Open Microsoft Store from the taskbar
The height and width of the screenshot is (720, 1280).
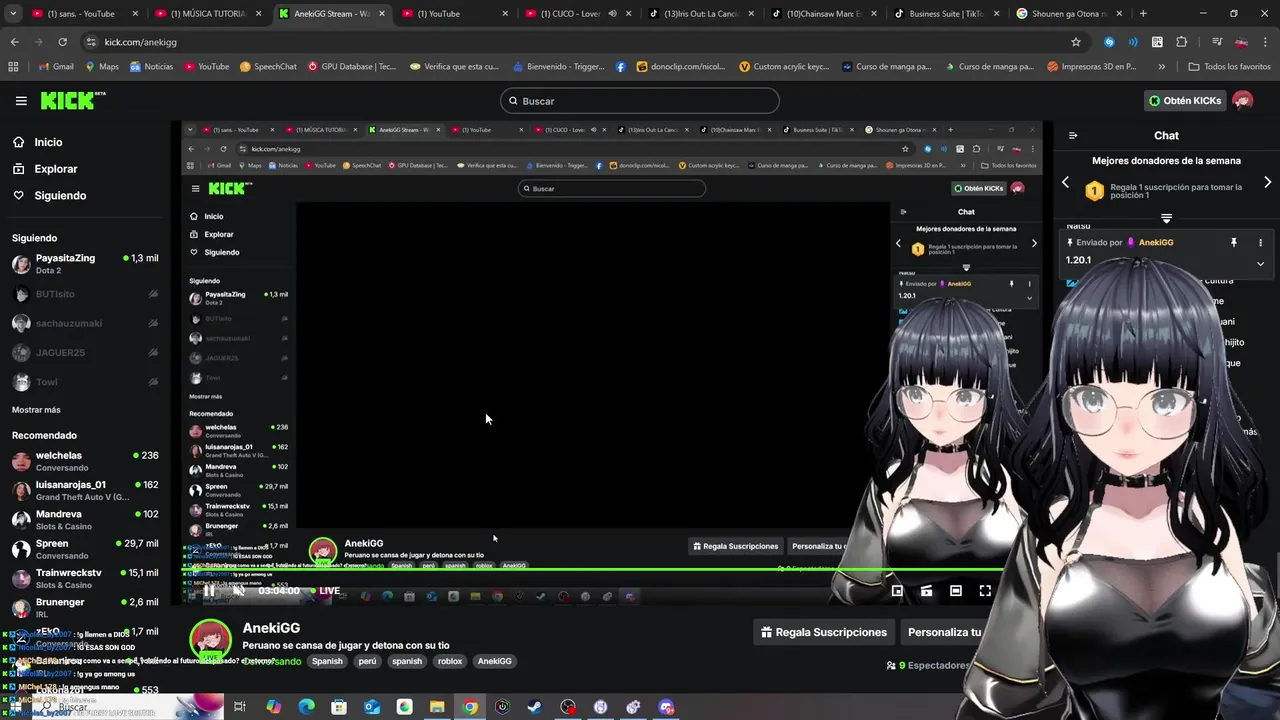[x=339, y=707]
